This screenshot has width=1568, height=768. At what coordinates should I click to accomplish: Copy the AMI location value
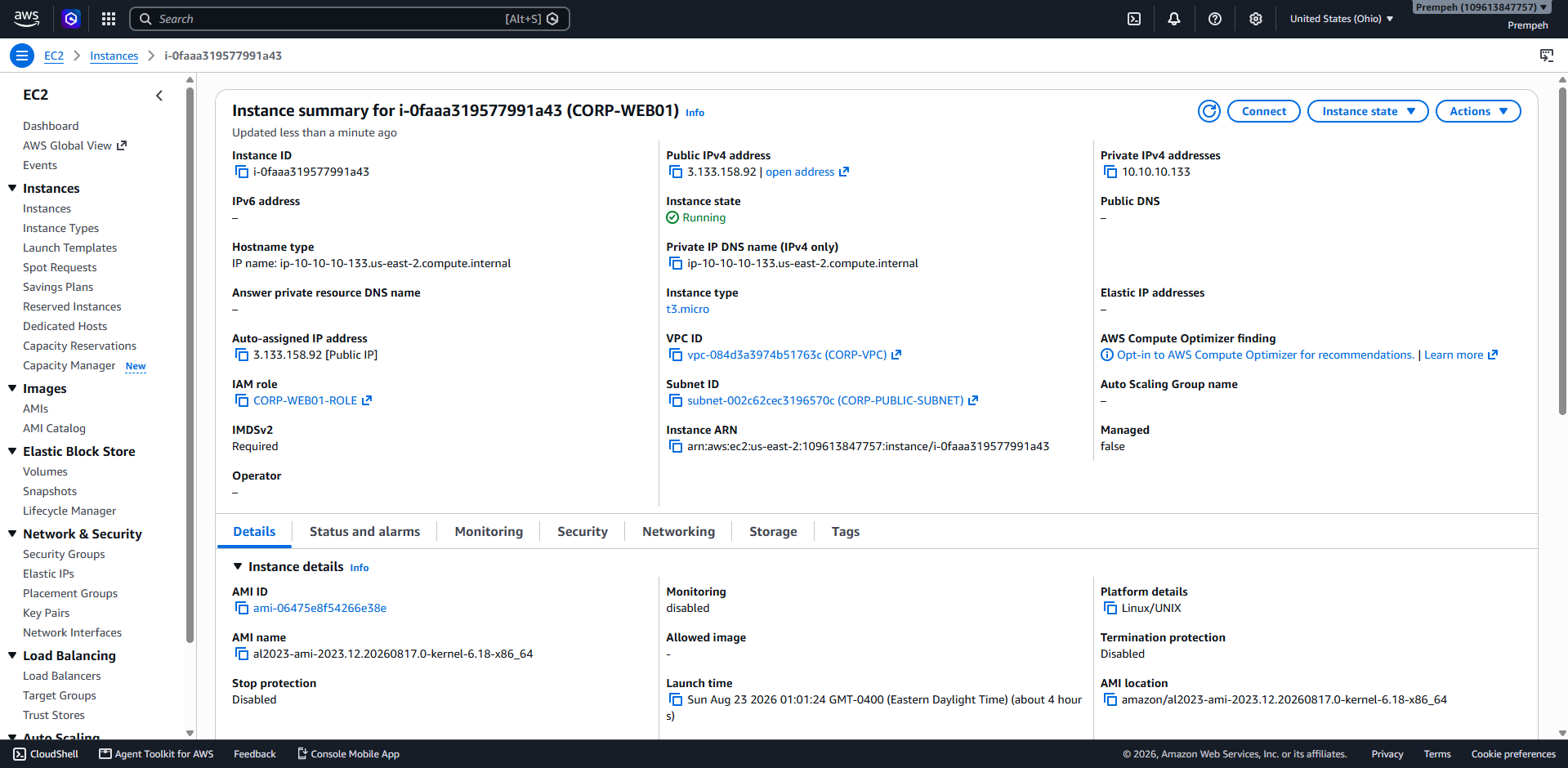coord(1110,699)
